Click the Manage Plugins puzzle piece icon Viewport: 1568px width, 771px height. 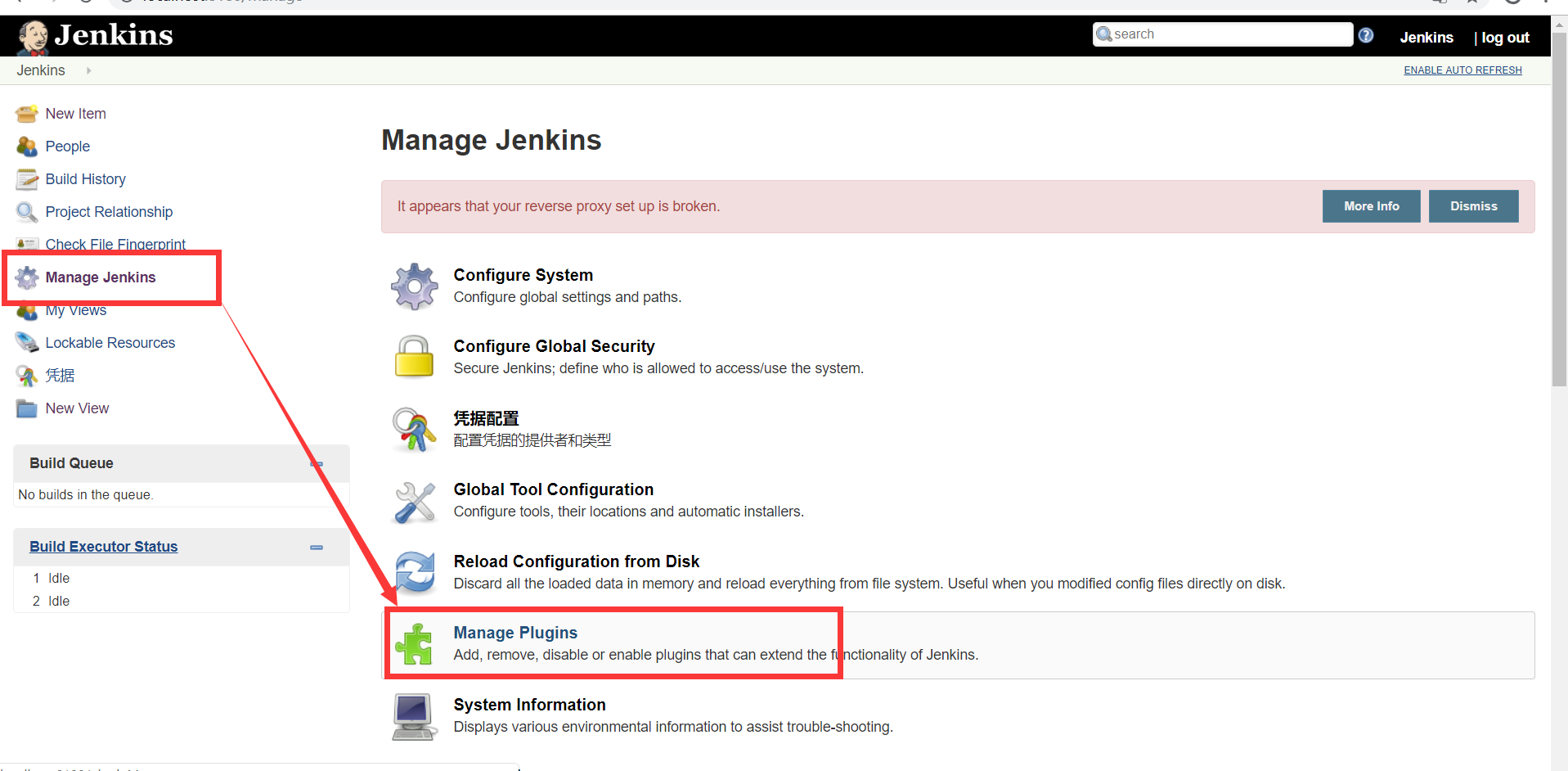coord(415,644)
